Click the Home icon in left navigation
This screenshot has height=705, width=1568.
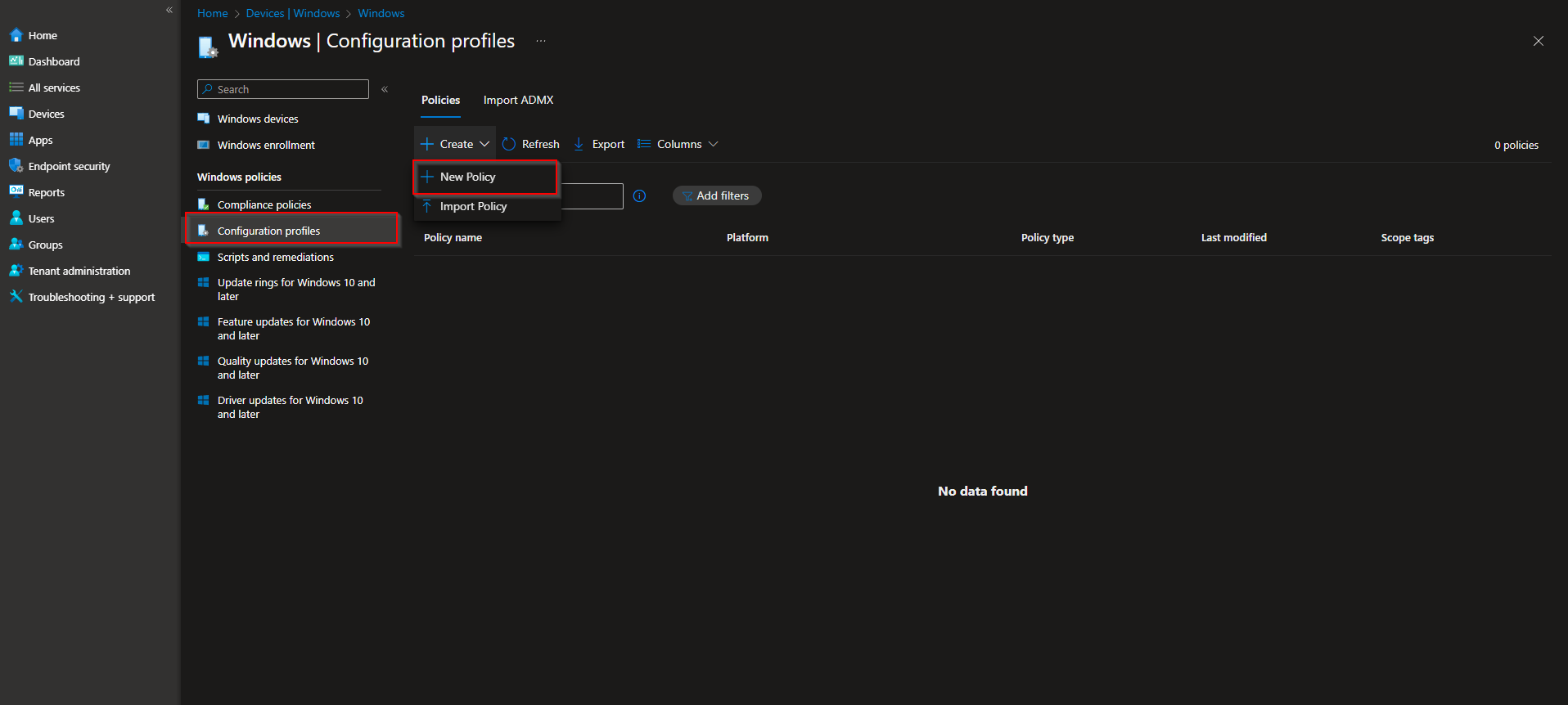tap(16, 35)
